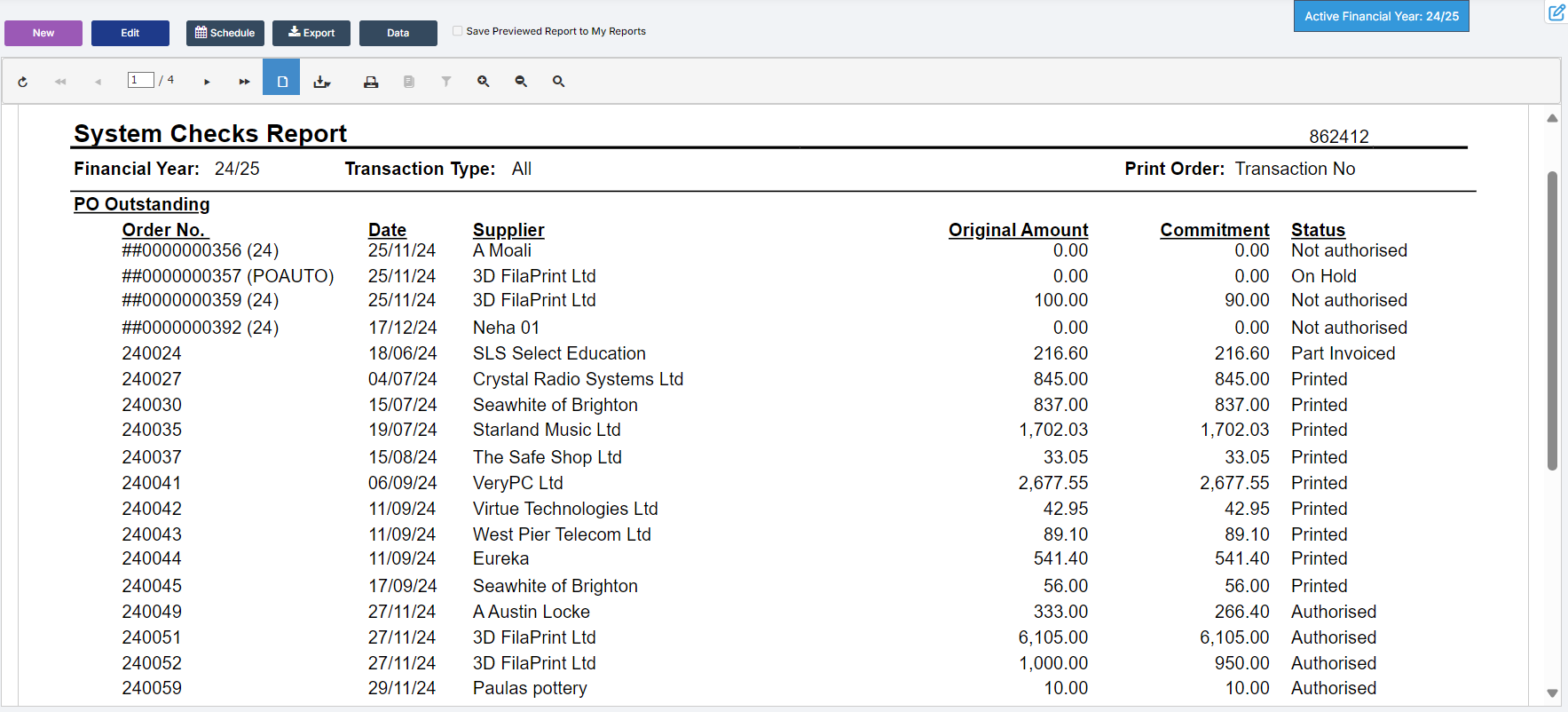Click the page number input box

point(140,80)
